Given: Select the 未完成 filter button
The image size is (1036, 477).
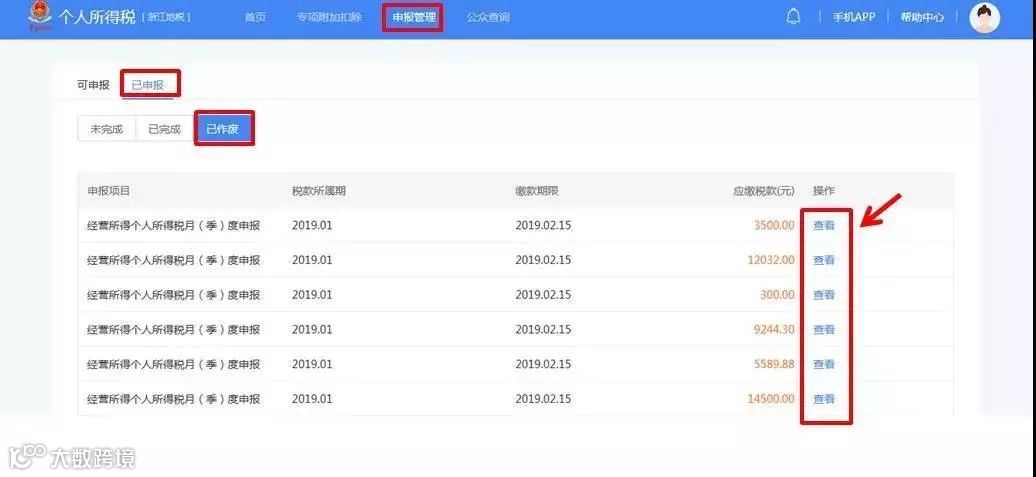Looking at the screenshot, I should 106,129.
